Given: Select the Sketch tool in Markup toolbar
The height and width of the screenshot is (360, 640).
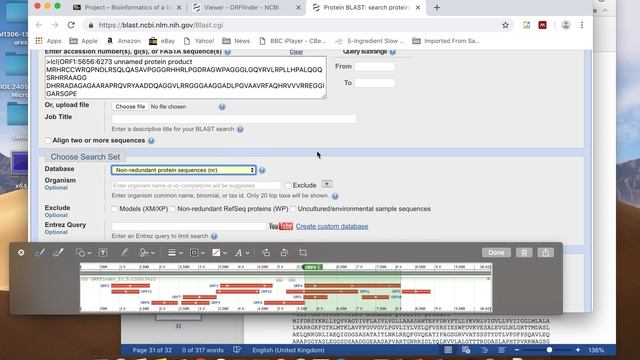Looking at the screenshot, I should 40,253.
